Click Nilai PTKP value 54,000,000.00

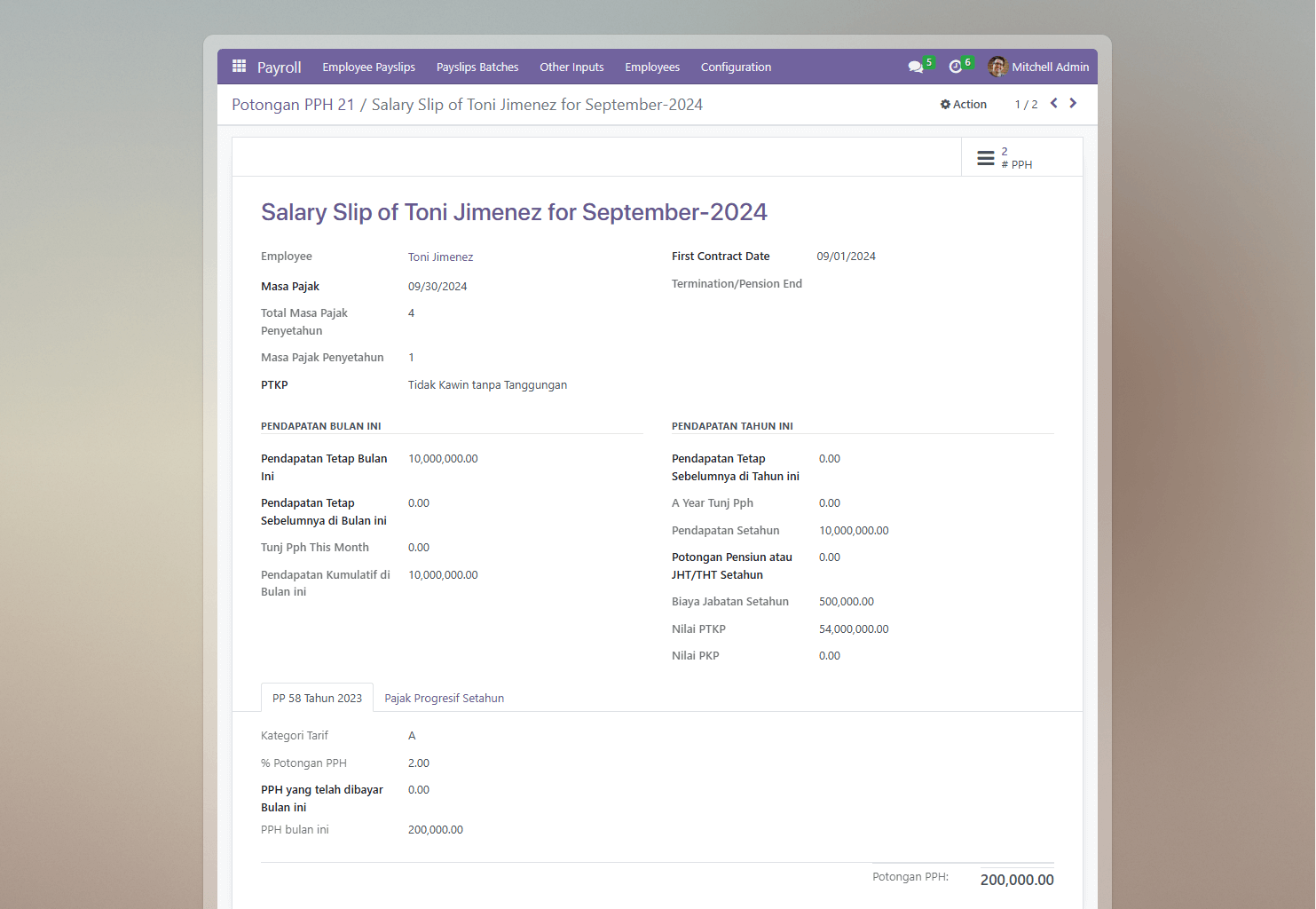tap(854, 628)
